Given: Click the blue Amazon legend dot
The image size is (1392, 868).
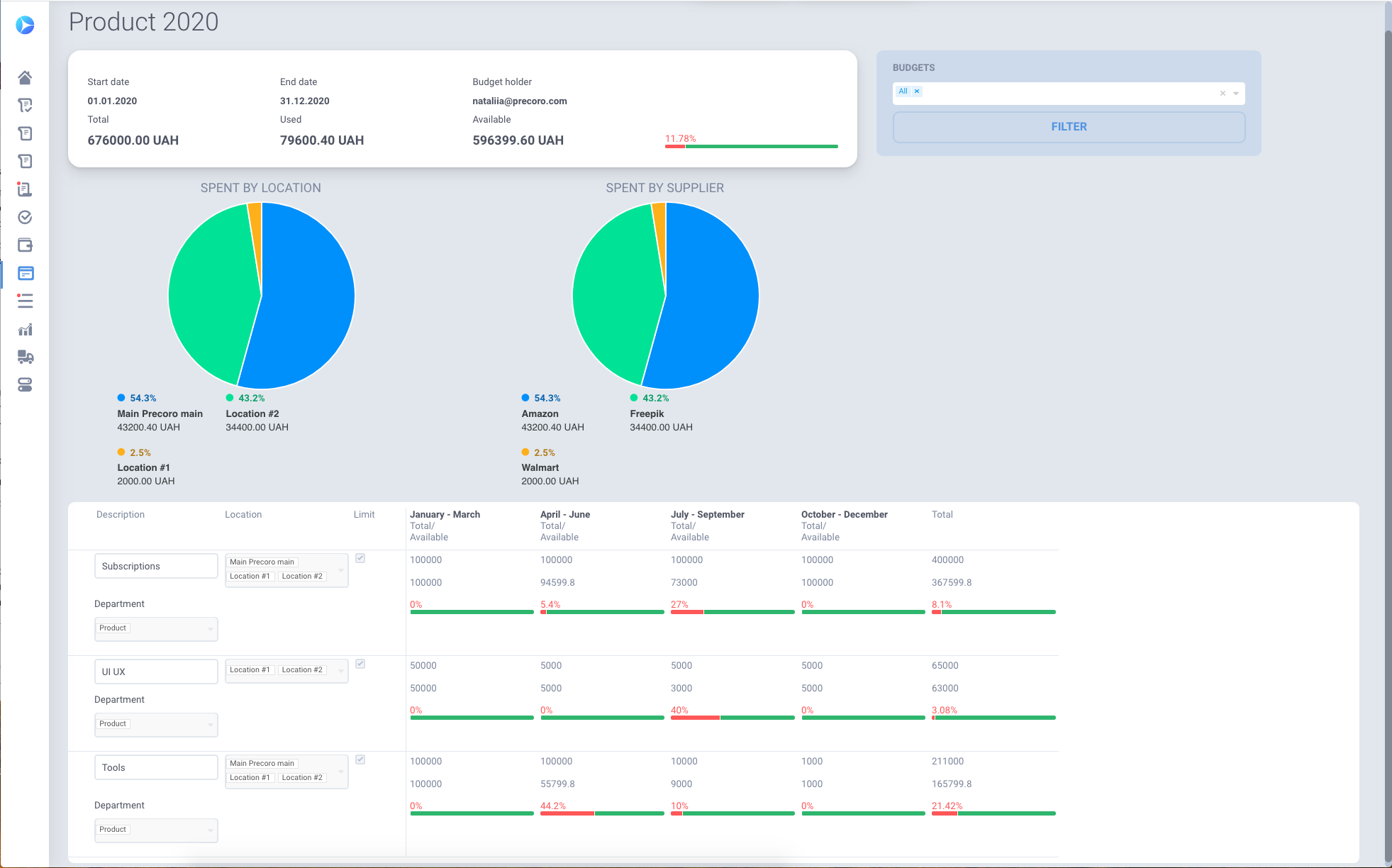Looking at the screenshot, I should tap(525, 398).
